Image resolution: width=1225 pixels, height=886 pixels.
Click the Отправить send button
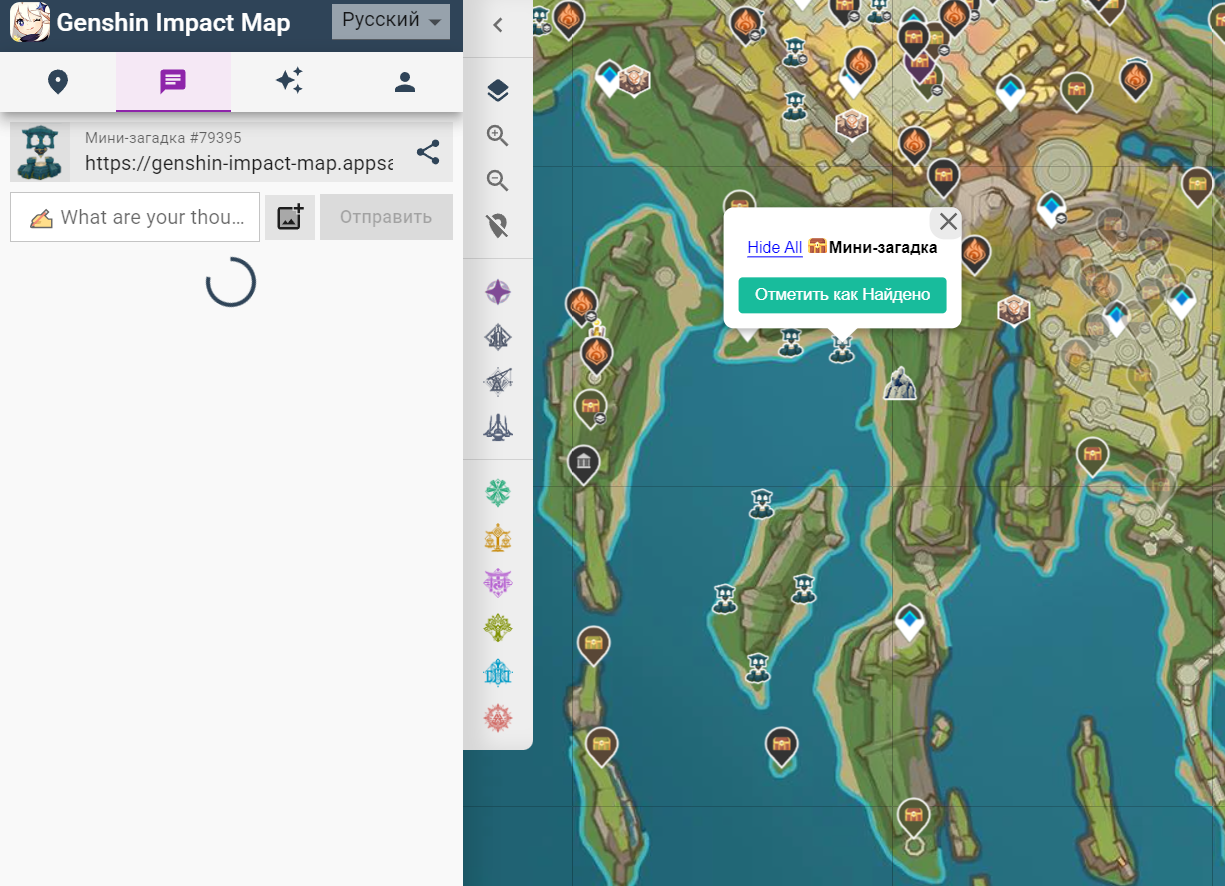click(386, 217)
